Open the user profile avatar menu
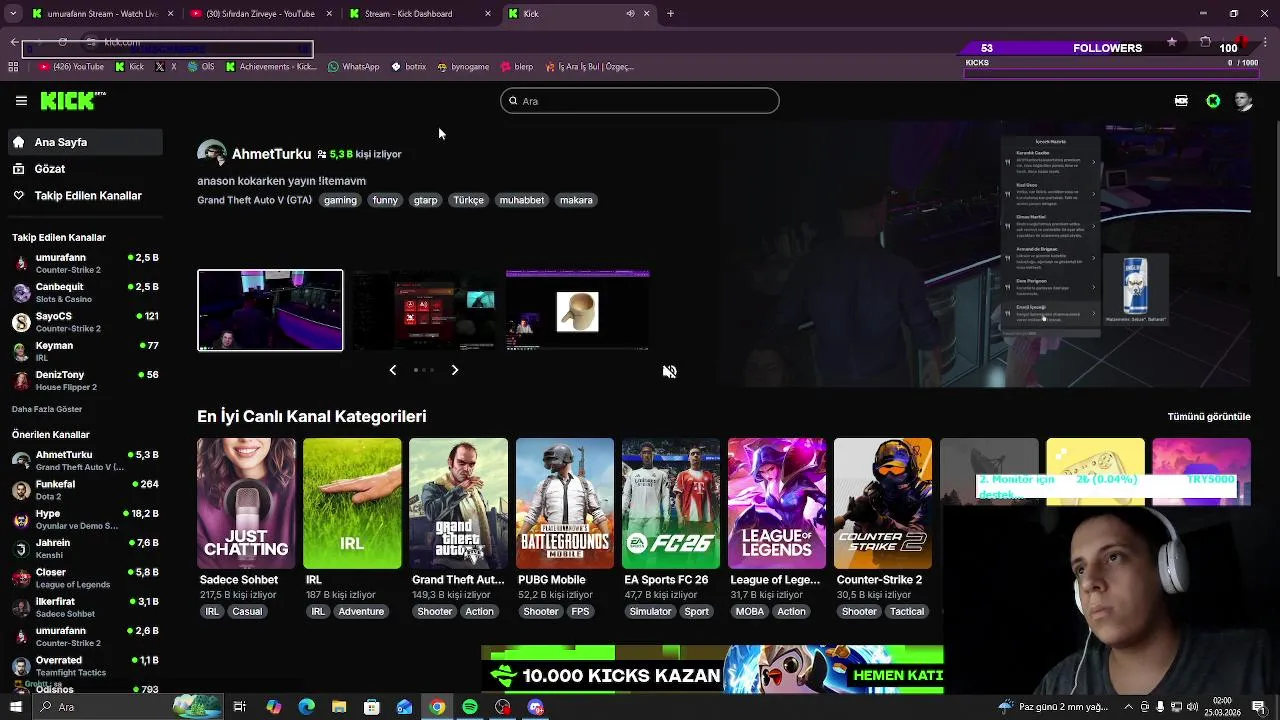This screenshot has width=1280, height=720. tap(1243, 101)
